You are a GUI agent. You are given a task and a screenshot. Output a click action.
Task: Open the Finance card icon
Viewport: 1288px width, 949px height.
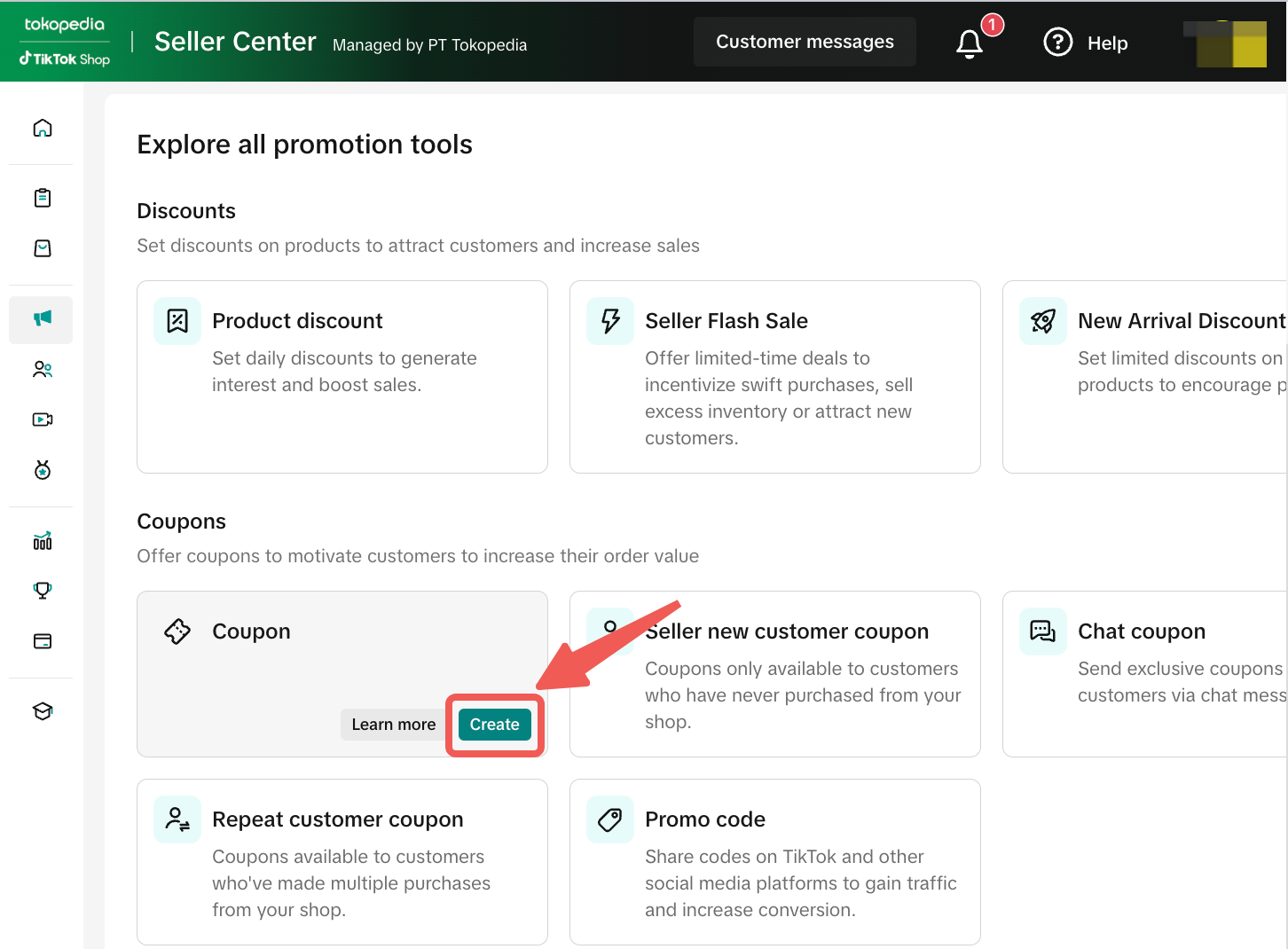pyautogui.click(x=42, y=641)
